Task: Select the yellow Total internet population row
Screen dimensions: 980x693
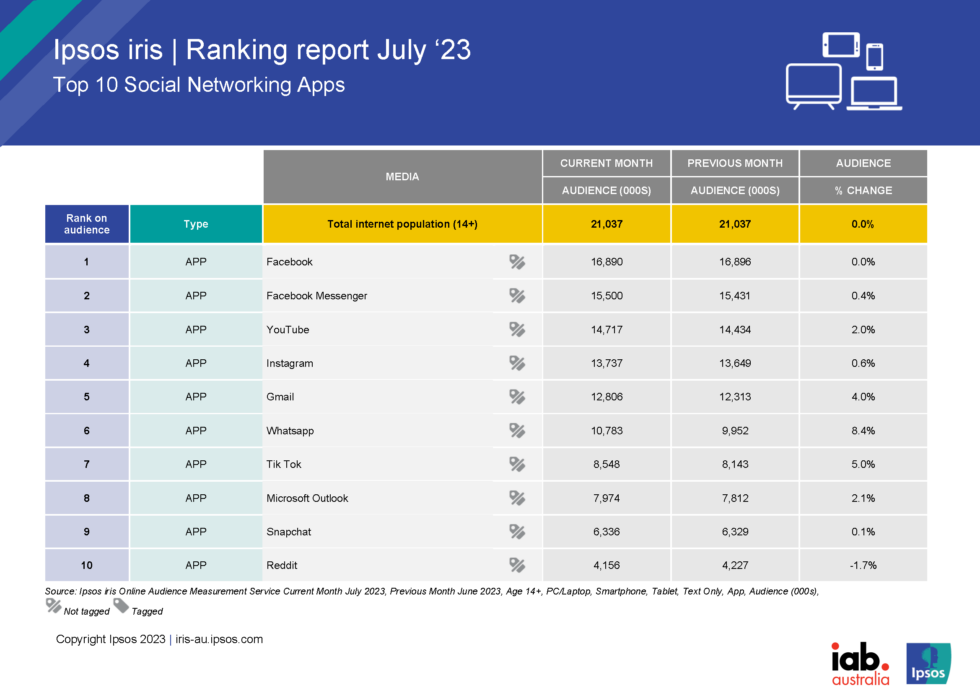Action: point(400,223)
